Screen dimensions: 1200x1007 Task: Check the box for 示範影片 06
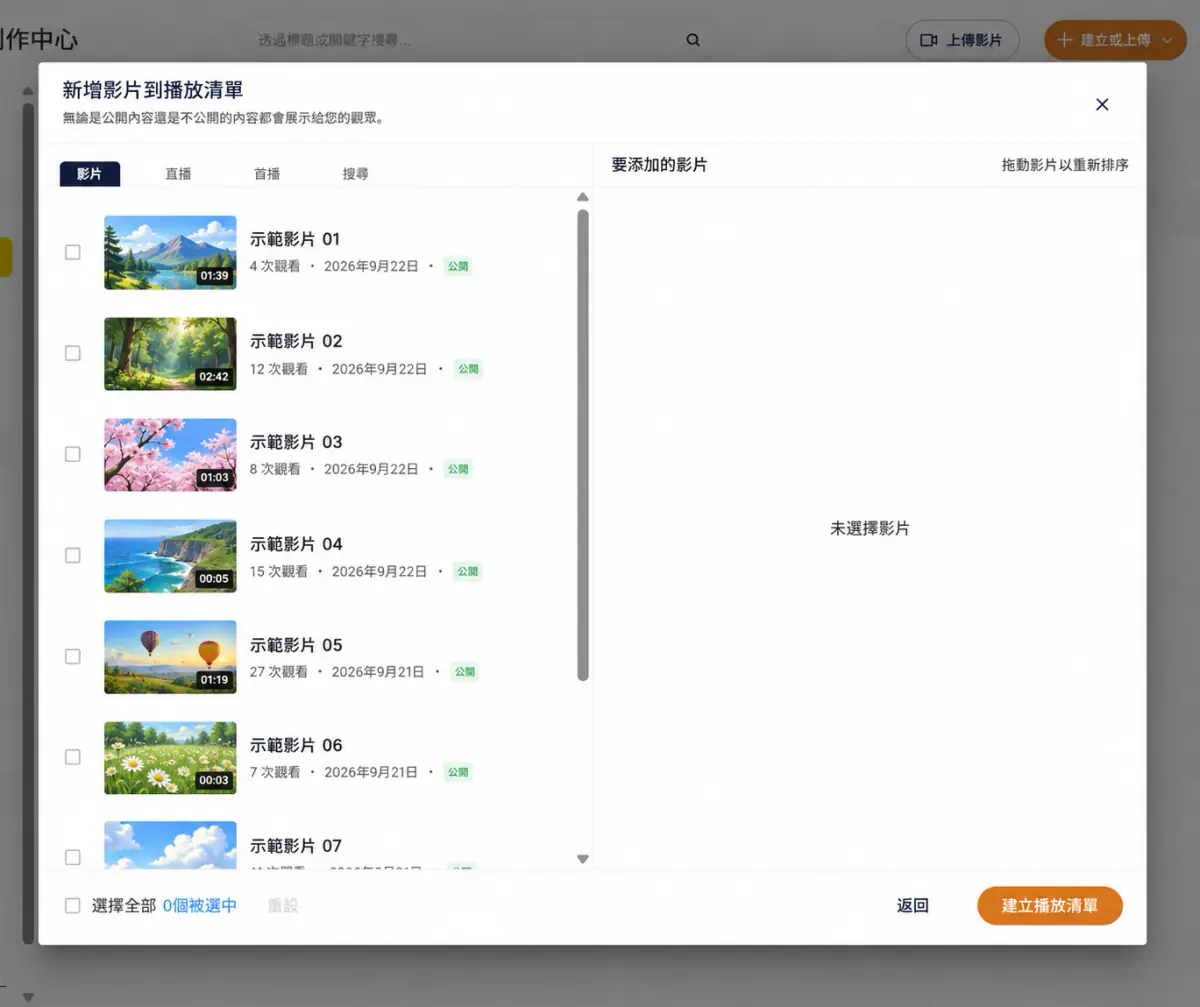[x=73, y=757]
